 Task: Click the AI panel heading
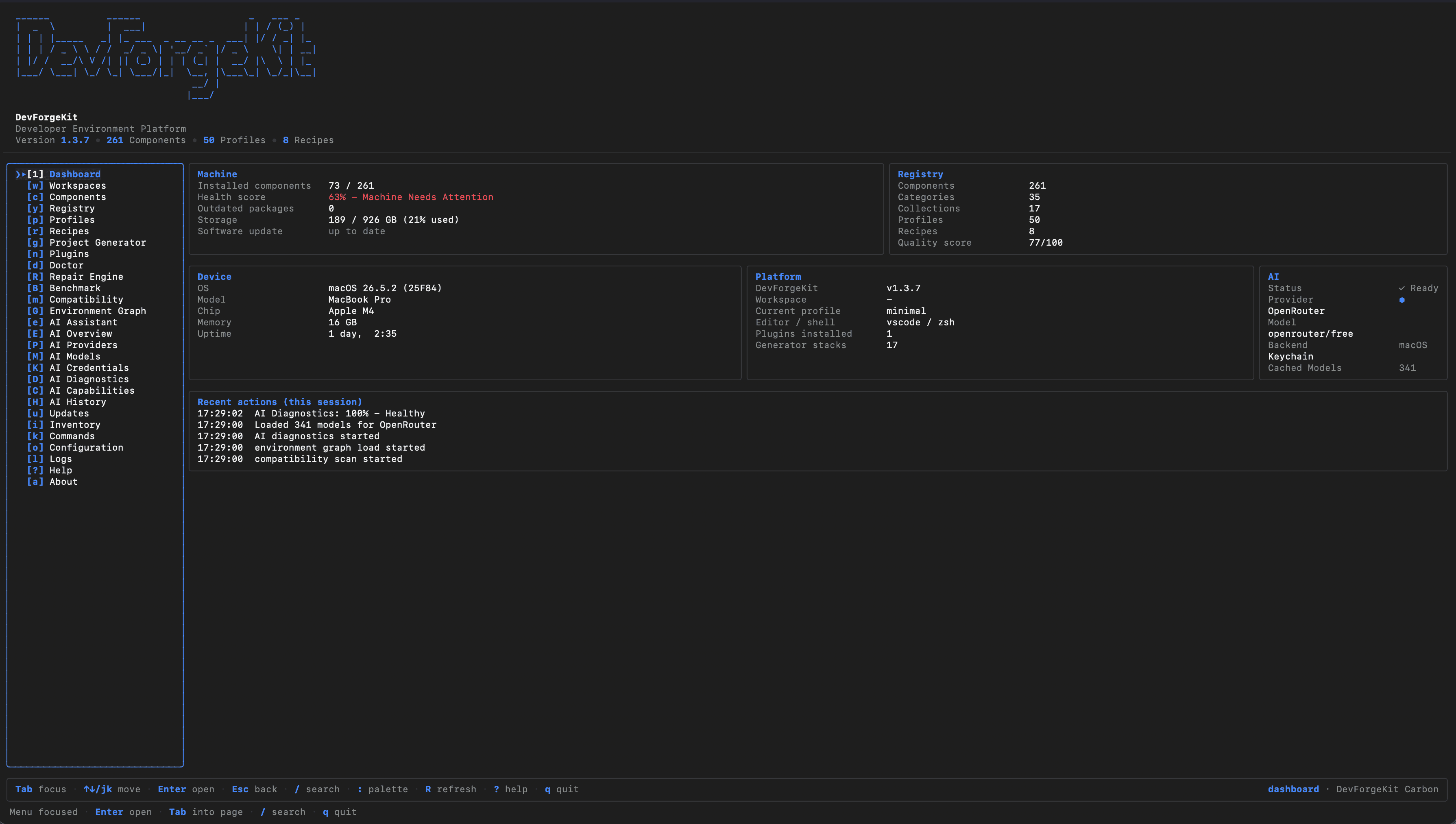pos(1273,276)
